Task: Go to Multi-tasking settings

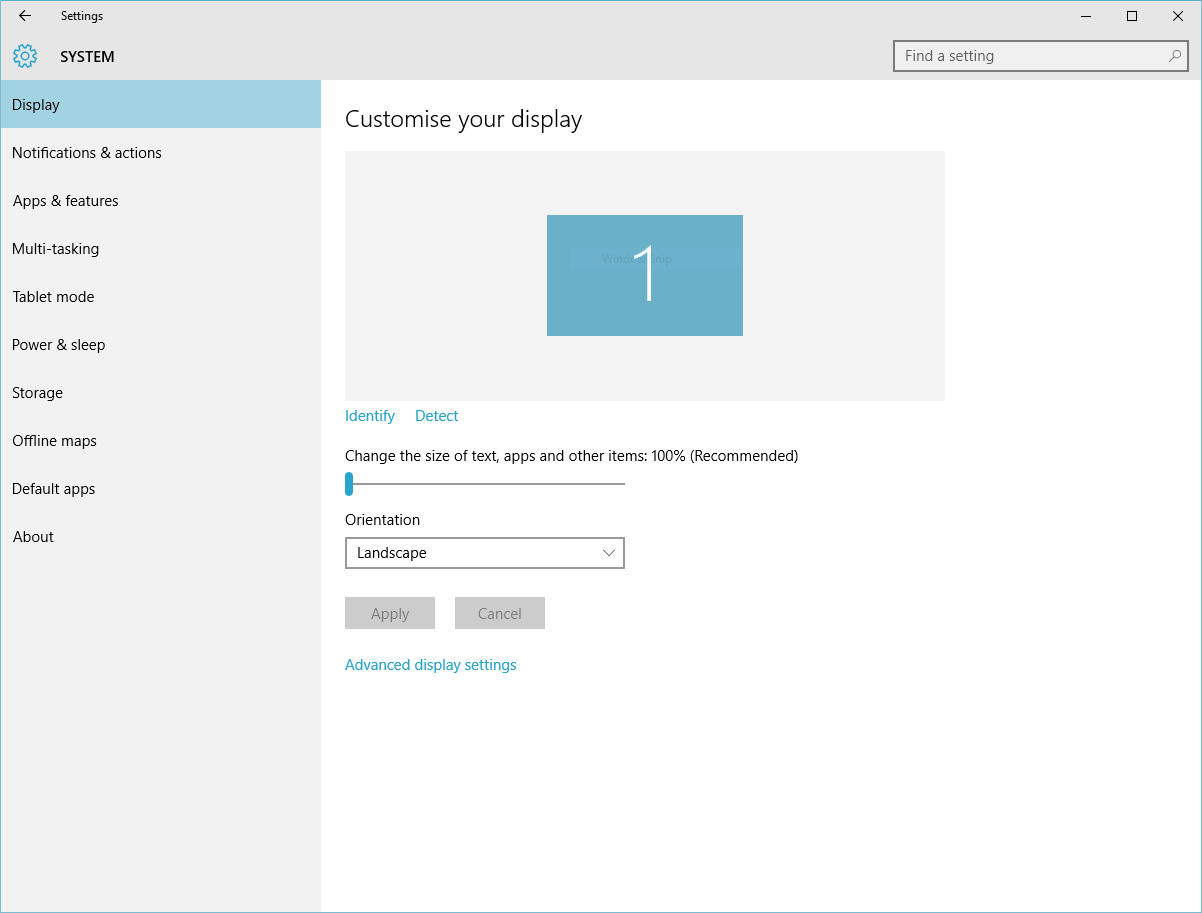Action: (x=160, y=248)
